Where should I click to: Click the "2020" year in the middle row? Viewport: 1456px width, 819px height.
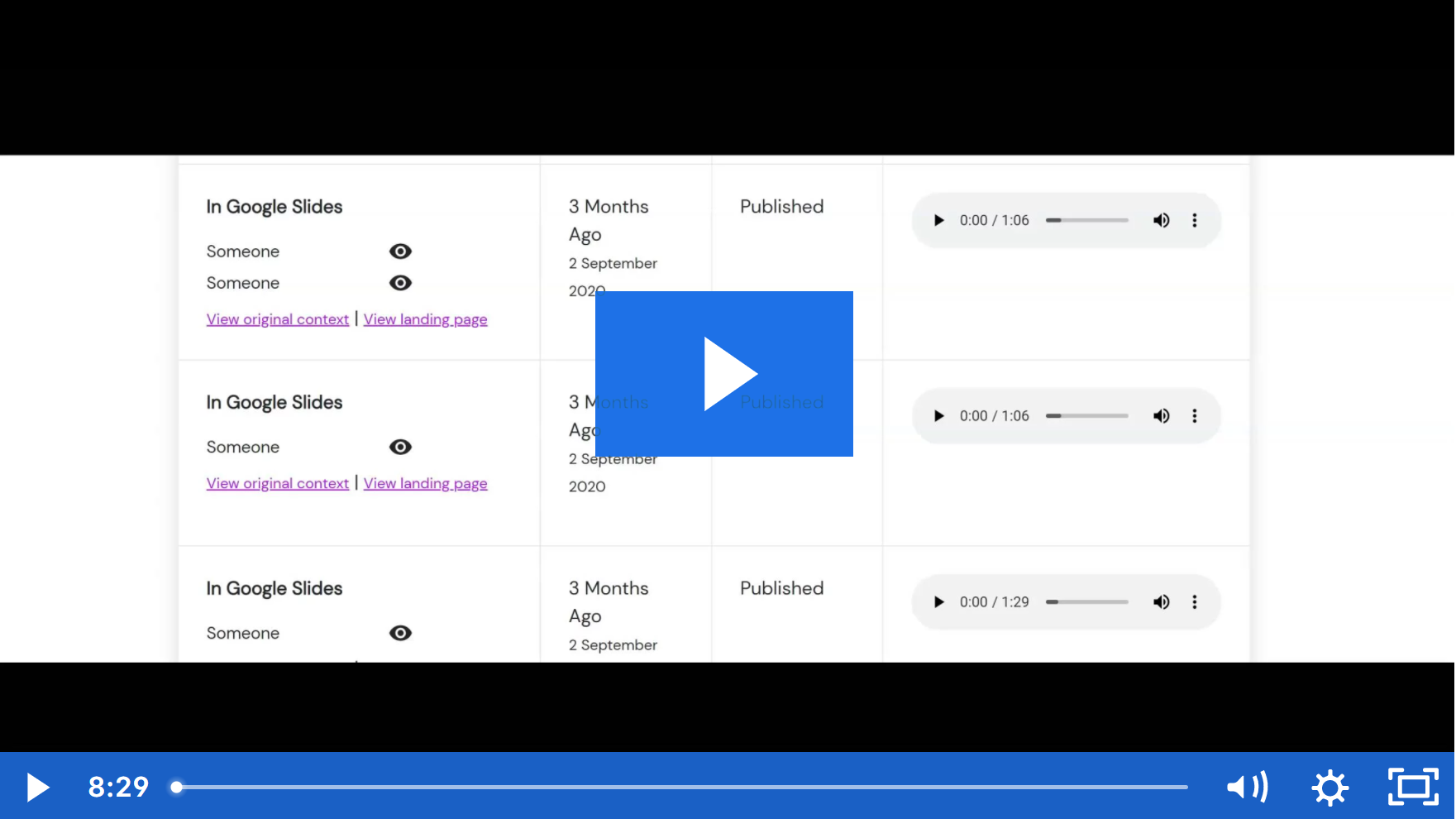[x=587, y=486]
